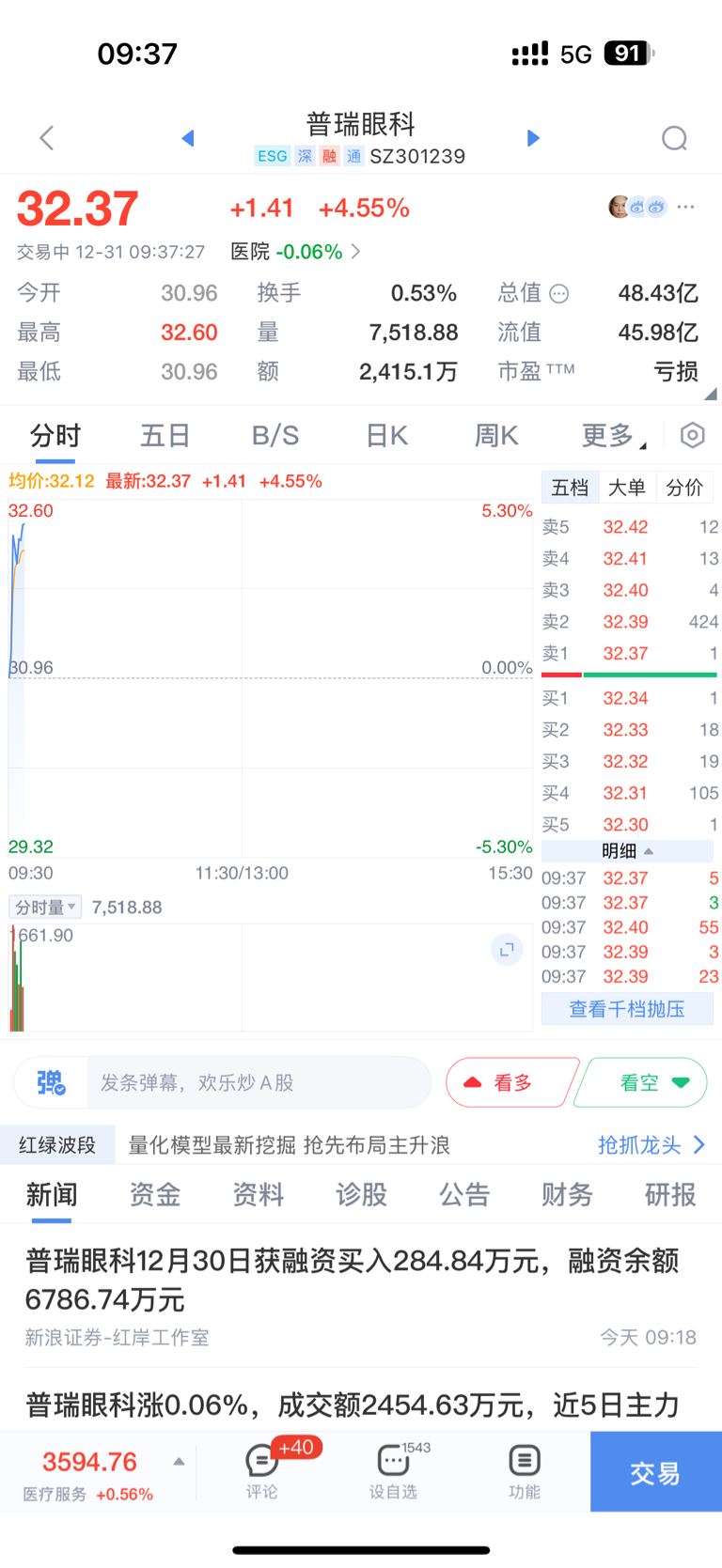Image resolution: width=722 pixels, height=1568 pixels.
Task: Select 日K chart tab
Action: [x=386, y=436]
